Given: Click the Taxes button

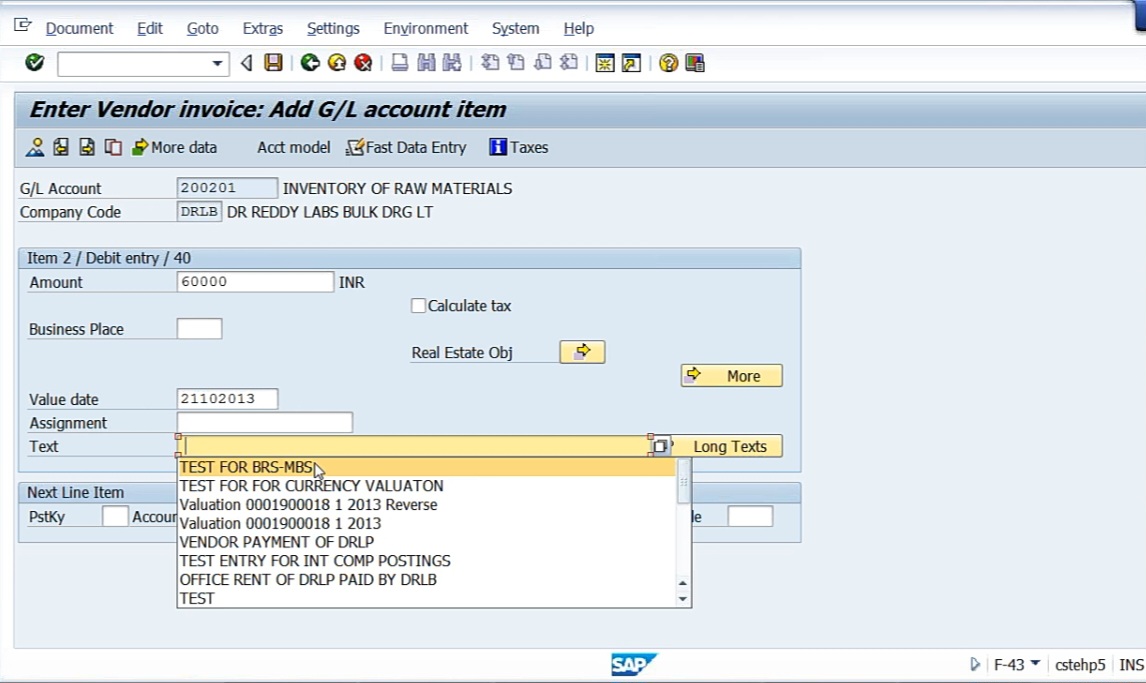Looking at the screenshot, I should (x=519, y=148).
